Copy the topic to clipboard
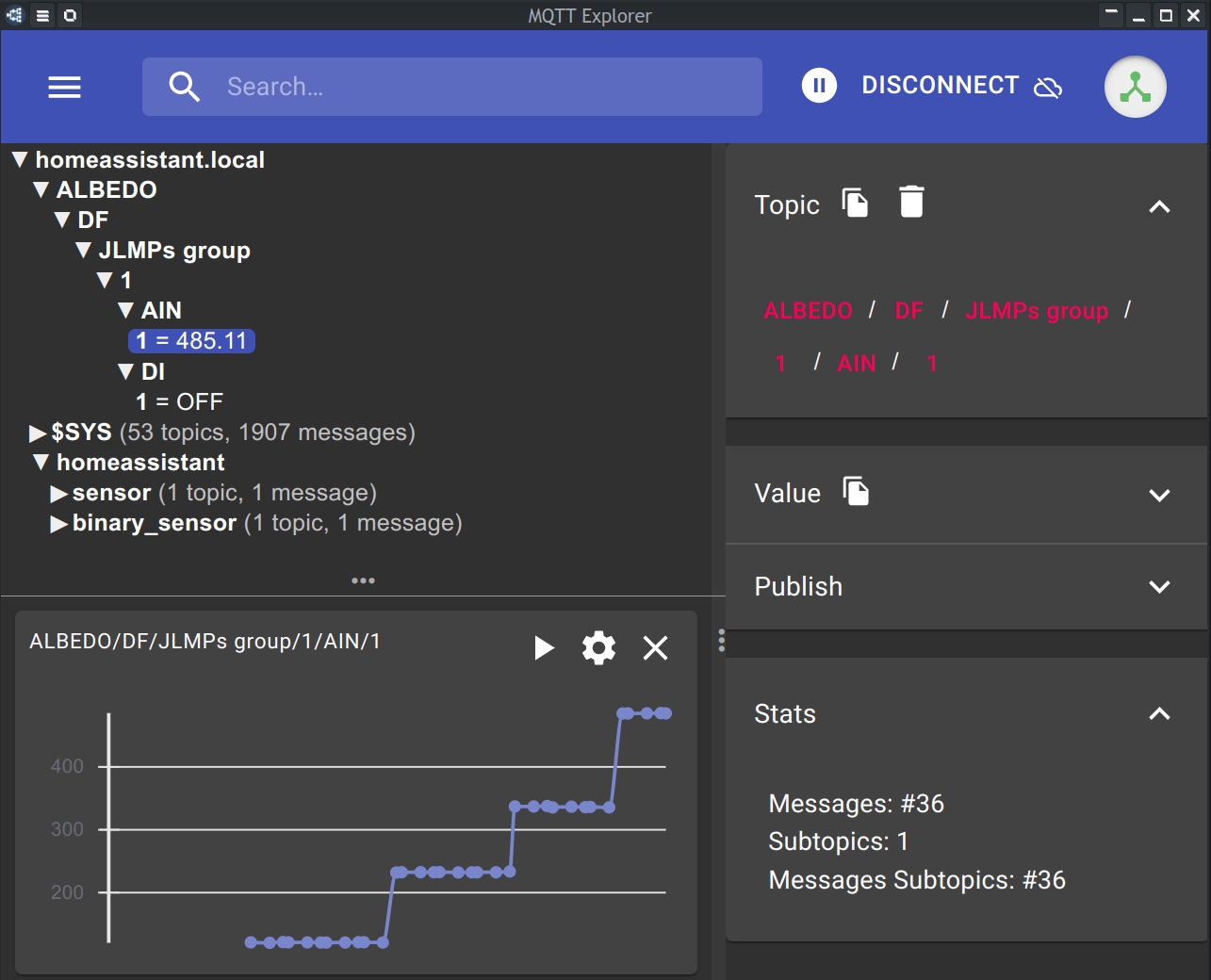 coord(855,202)
